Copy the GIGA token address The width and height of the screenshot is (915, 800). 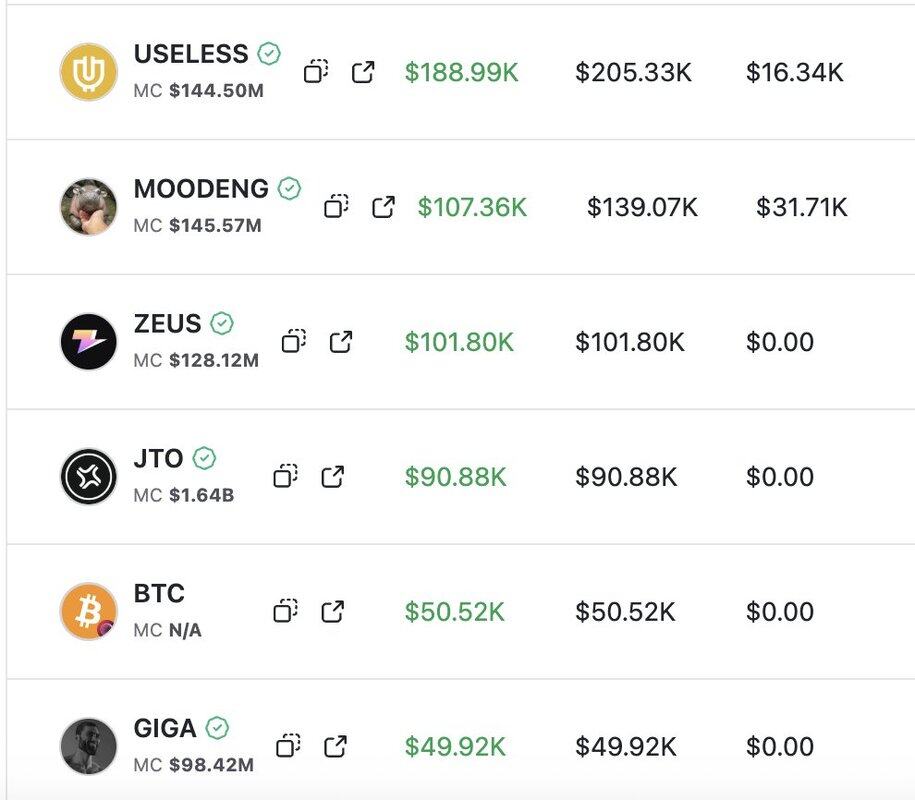pos(288,746)
